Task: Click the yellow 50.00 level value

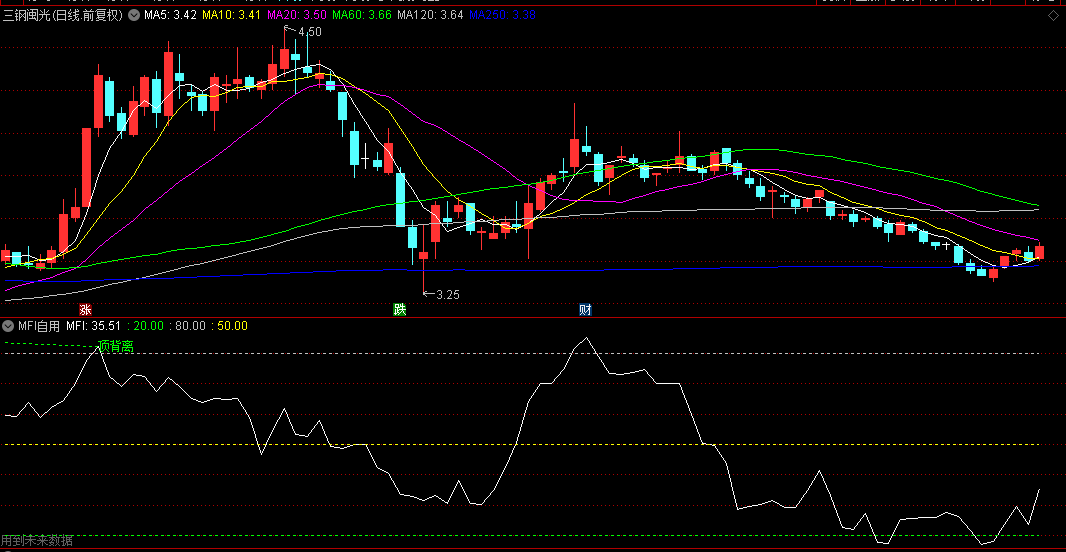Action: click(x=233, y=326)
